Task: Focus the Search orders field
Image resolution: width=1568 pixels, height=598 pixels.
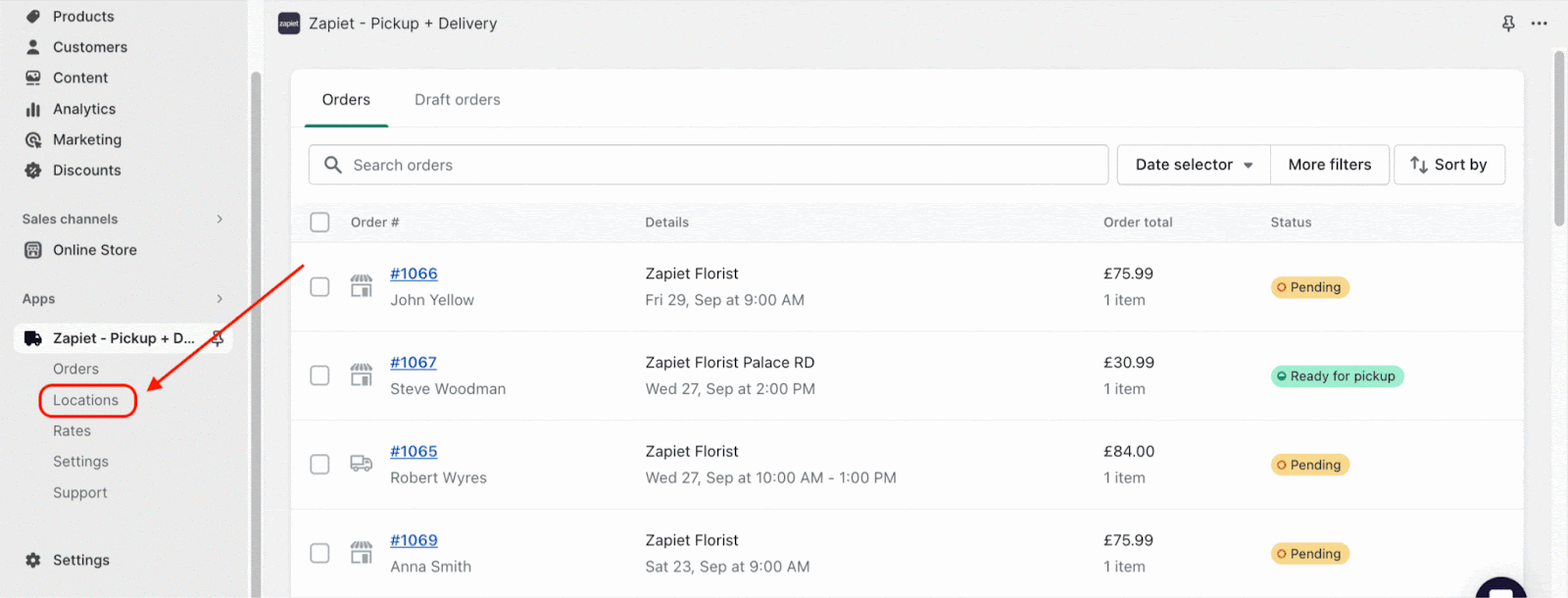Action: 725,165
